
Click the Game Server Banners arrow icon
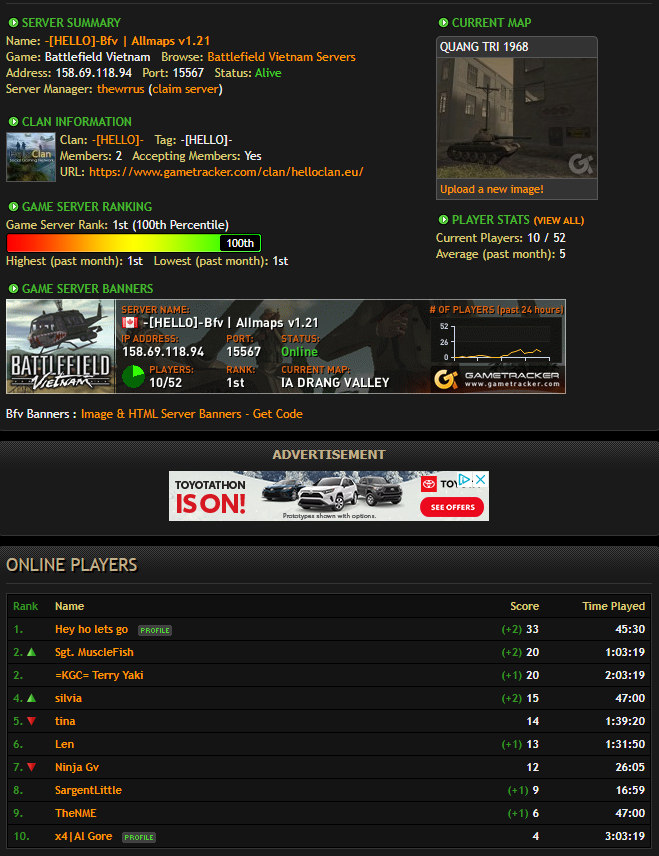click(x=13, y=289)
